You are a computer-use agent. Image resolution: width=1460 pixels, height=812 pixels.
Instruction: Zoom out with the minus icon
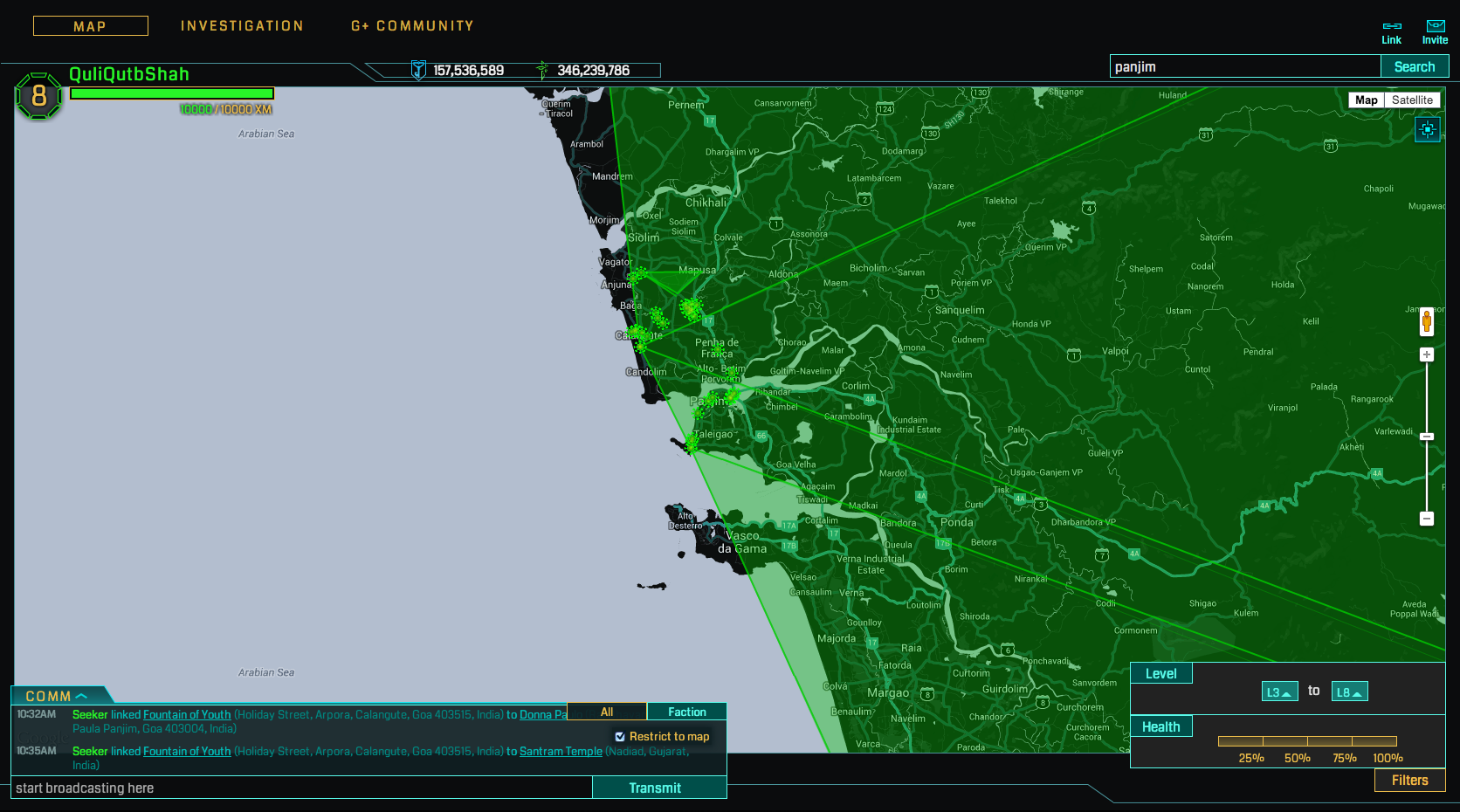pyautogui.click(x=1427, y=519)
